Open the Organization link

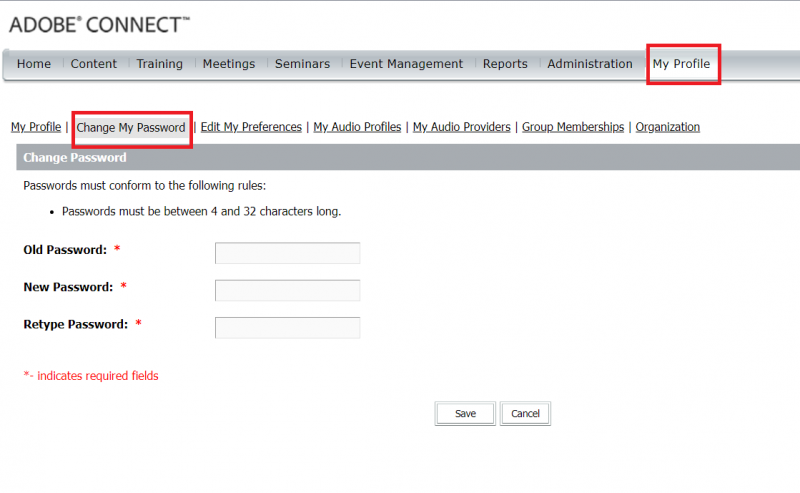(667, 127)
